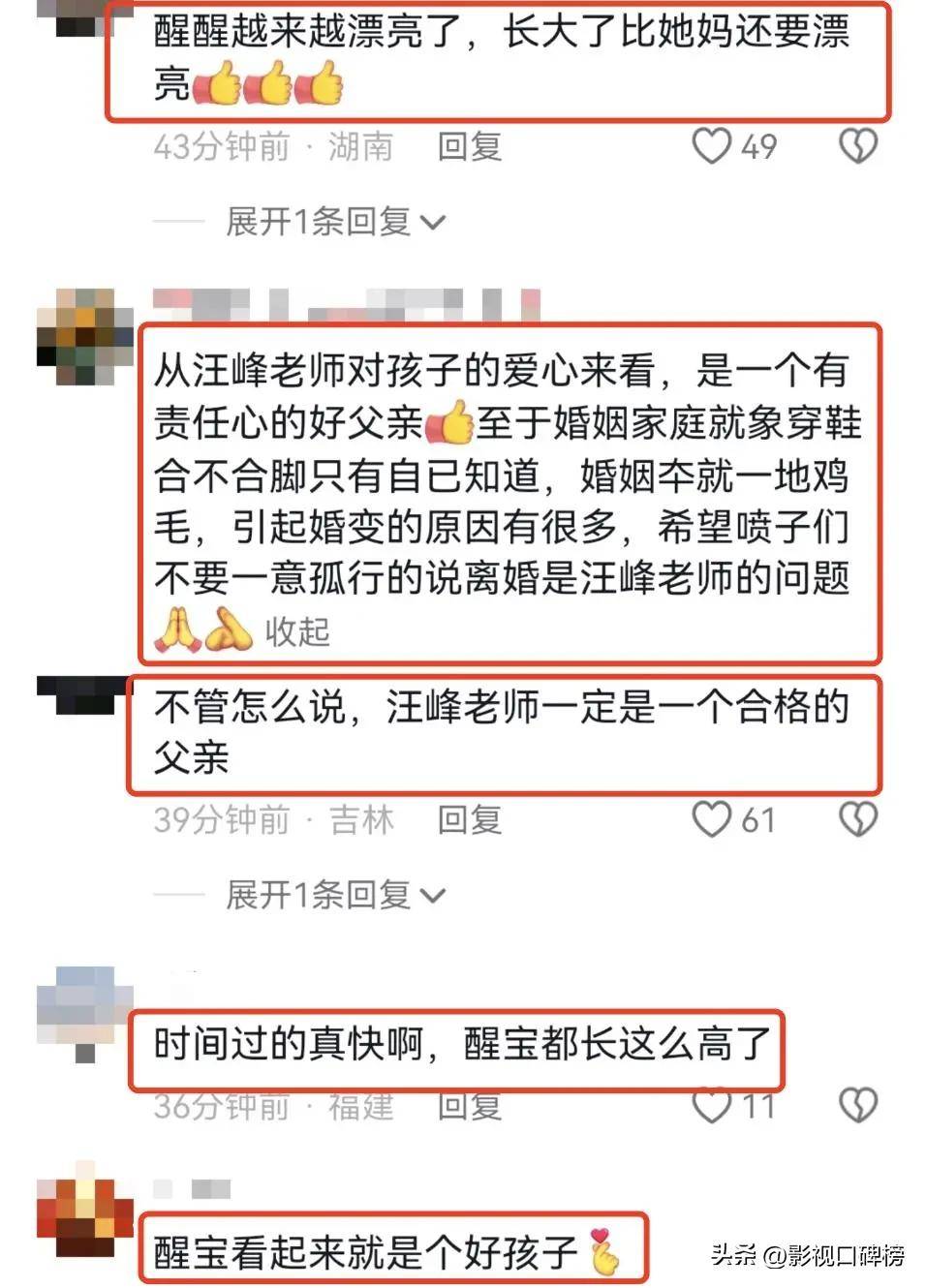Dislike the Hunan comment via broken heart
Viewport: 926px width, 1288px height.
pos(857,146)
